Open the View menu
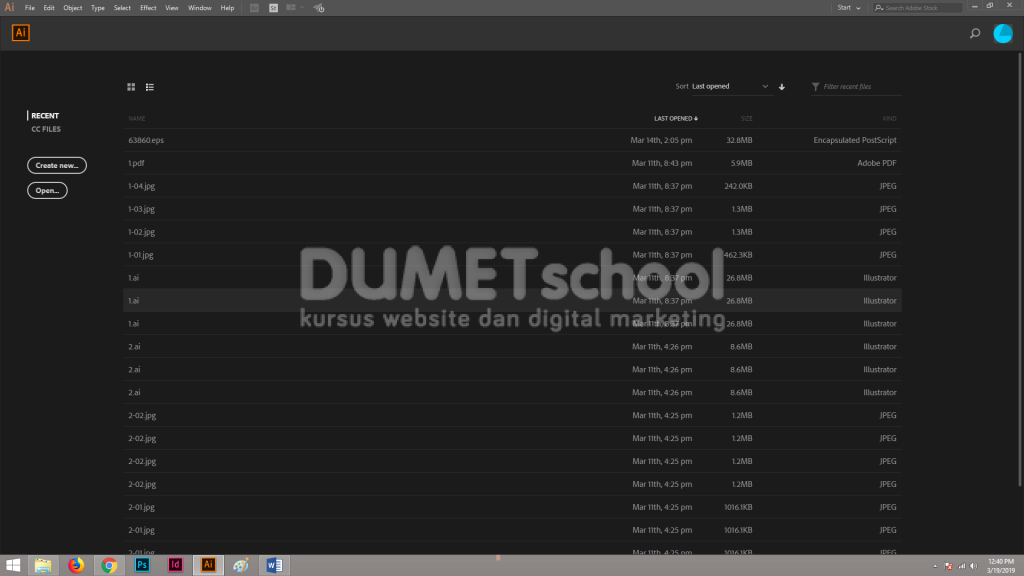1024x576 pixels. (172, 8)
